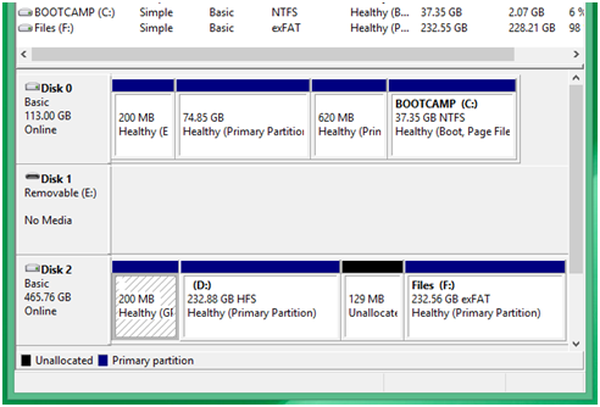Click the BOOTCAMP (C:) volume drive icon

coord(25,14)
